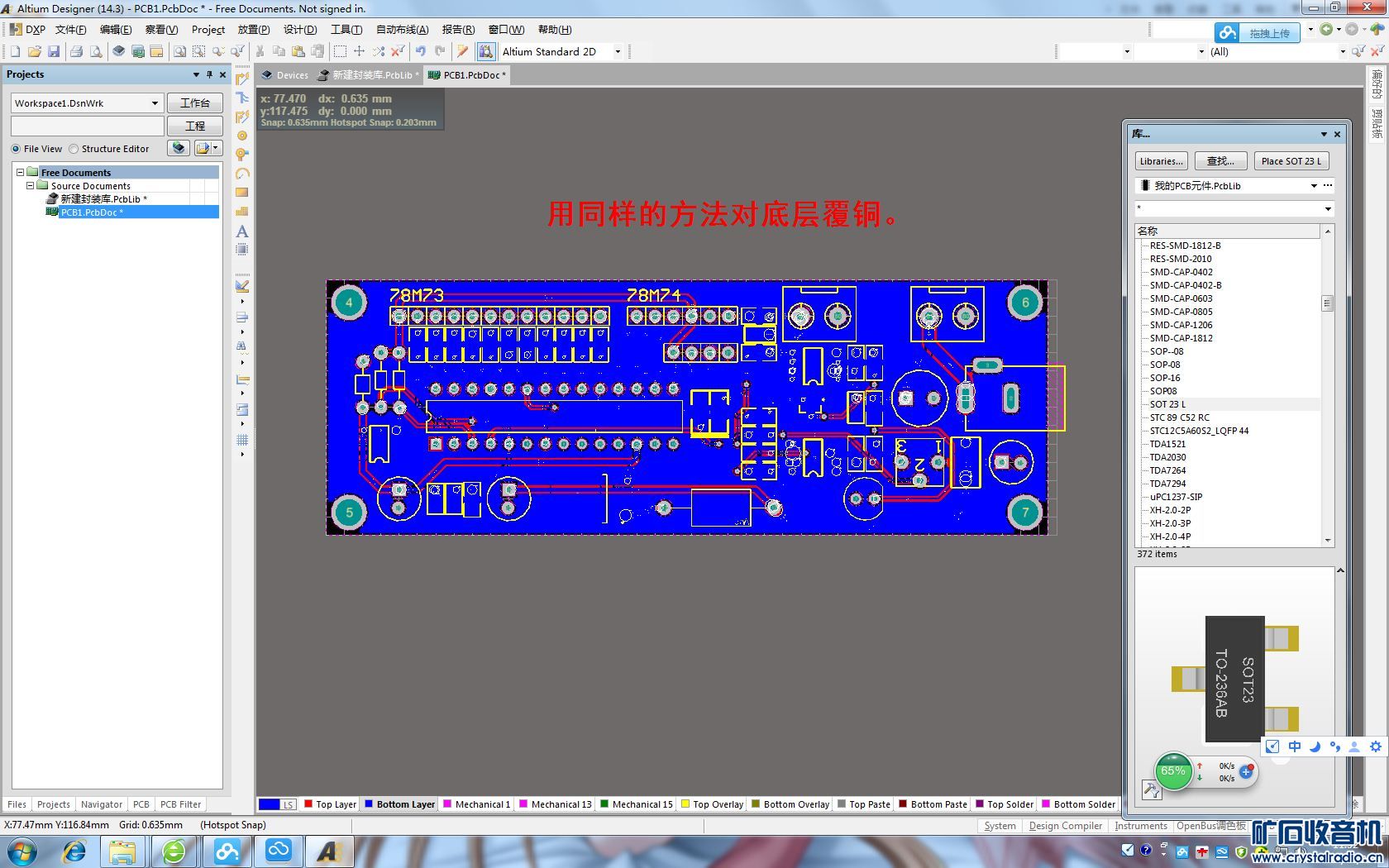1389x868 pixels.
Task: Select the Place Via tool
Action: [242, 155]
